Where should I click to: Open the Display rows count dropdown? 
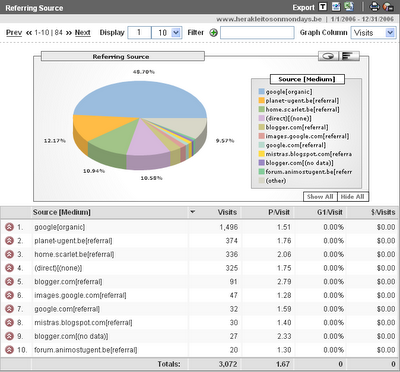pyautogui.click(x=167, y=33)
